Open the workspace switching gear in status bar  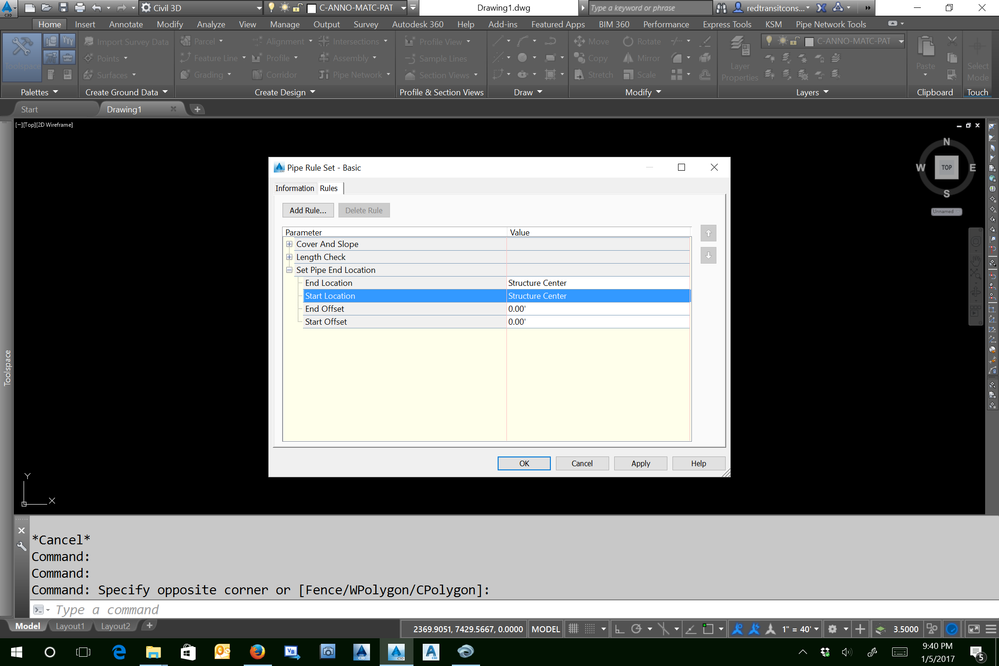(x=832, y=629)
